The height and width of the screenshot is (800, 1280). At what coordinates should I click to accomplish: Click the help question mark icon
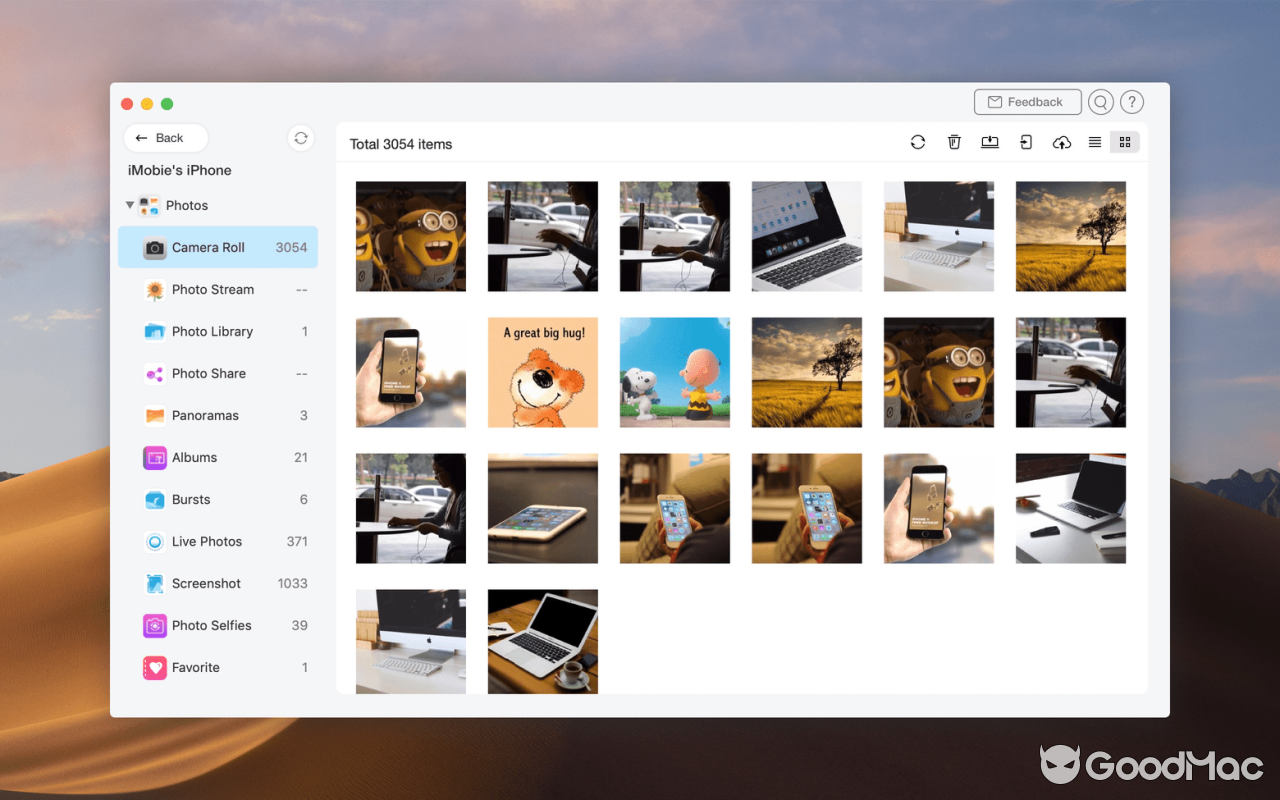pyautogui.click(x=1131, y=101)
